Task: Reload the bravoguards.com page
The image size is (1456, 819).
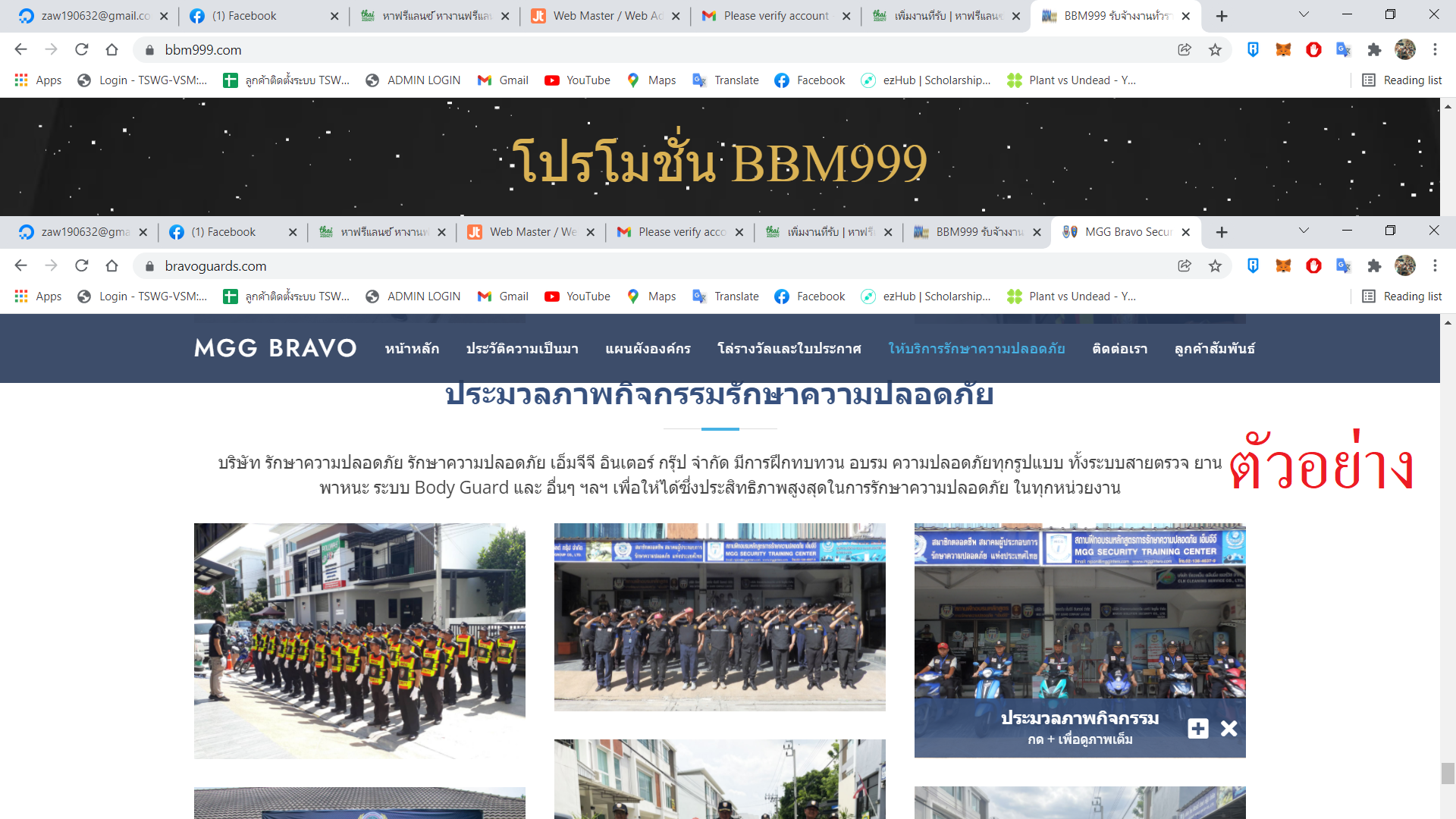Action: [81, 265]
